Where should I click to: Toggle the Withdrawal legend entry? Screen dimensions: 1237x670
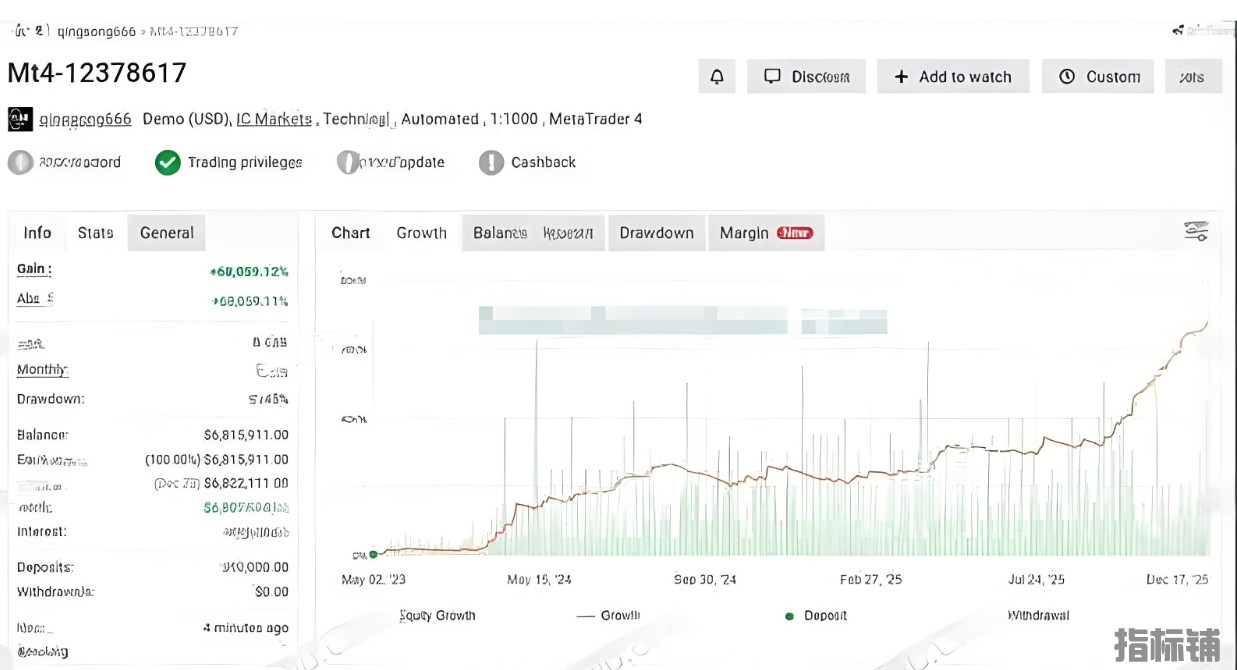tap(1038, 616)
